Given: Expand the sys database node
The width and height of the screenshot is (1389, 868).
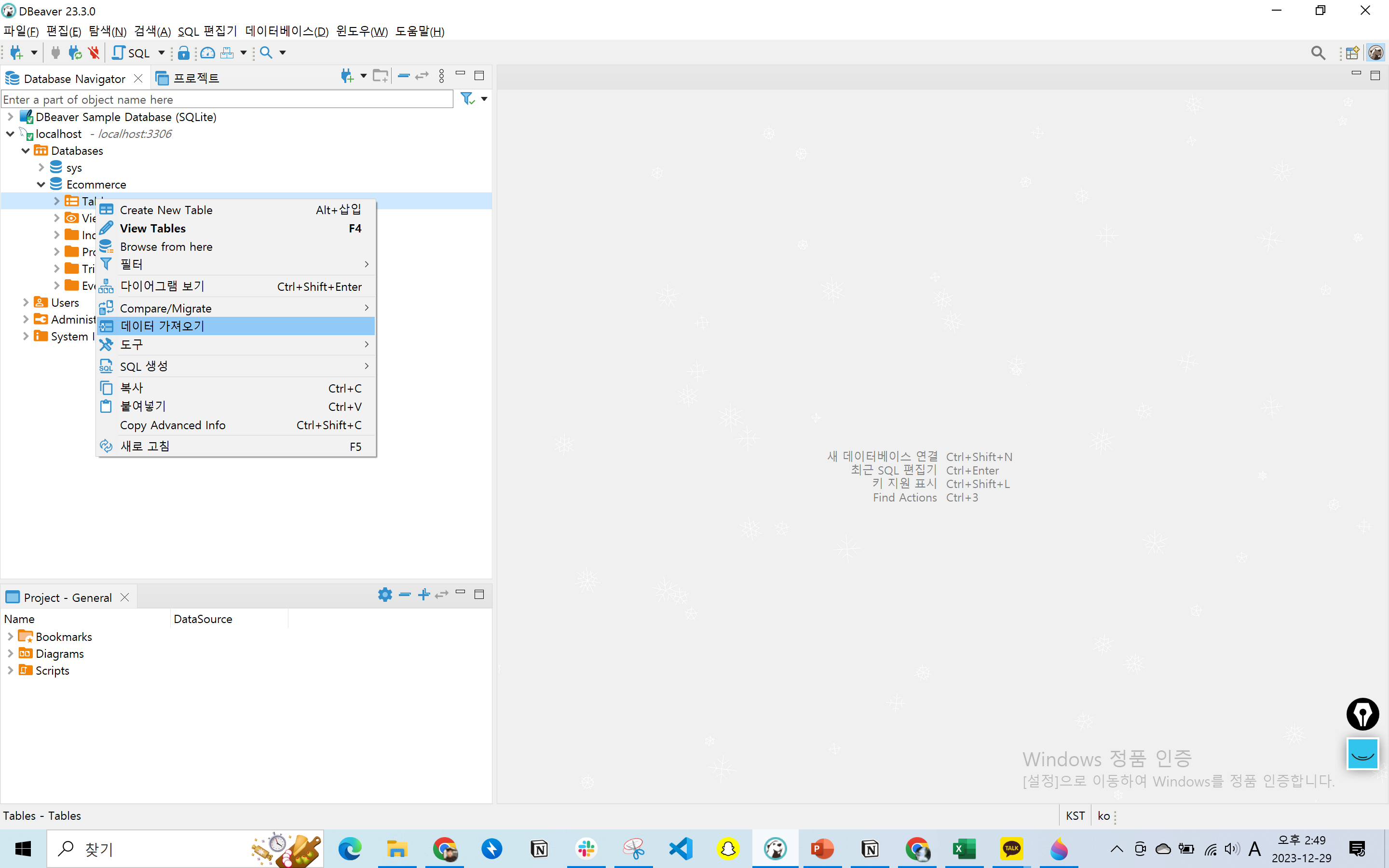Looking at the screenshot, I should click(x=41, y=168).
